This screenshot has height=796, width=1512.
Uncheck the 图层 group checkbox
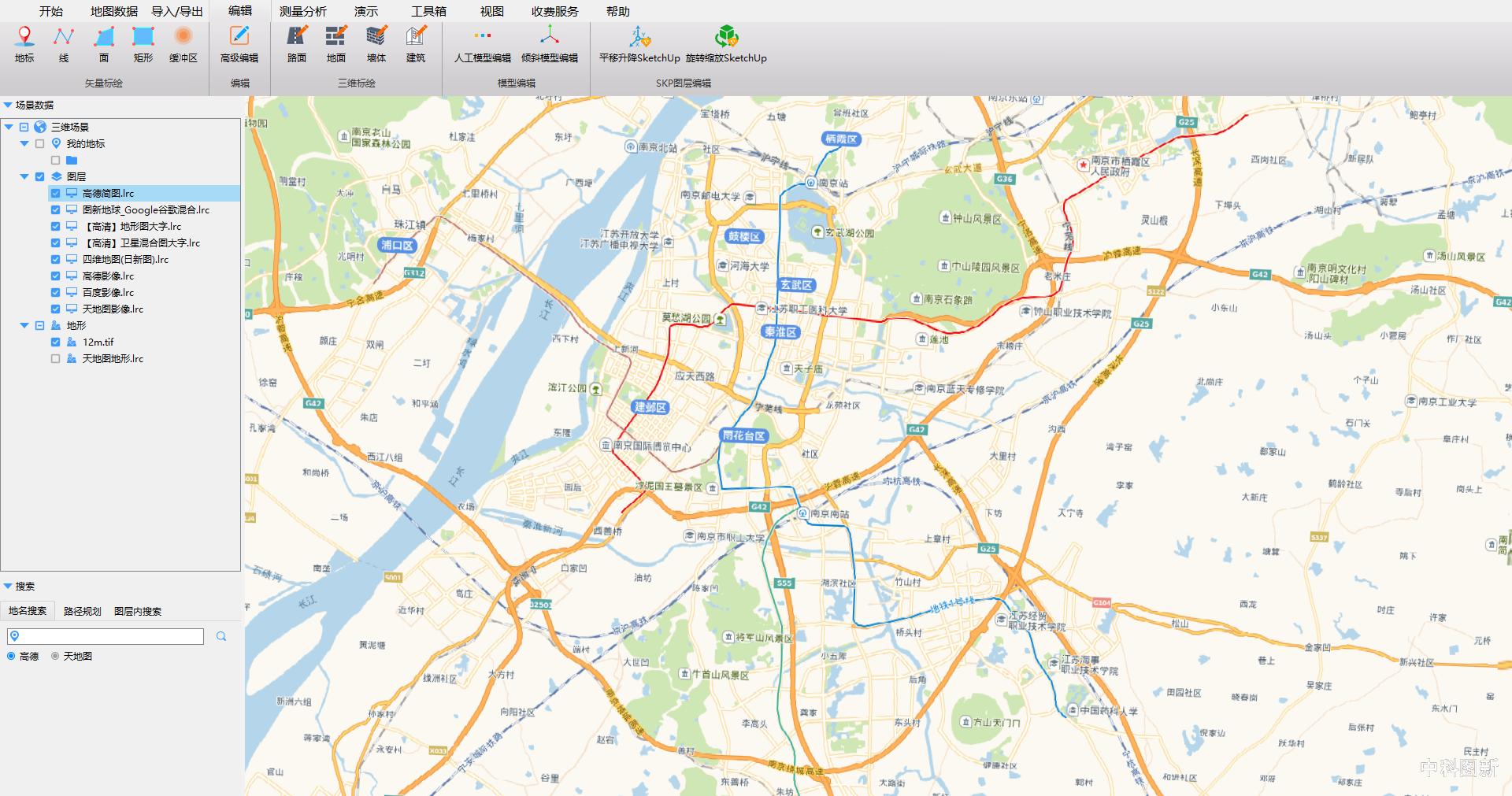click(x=39, y=176)
